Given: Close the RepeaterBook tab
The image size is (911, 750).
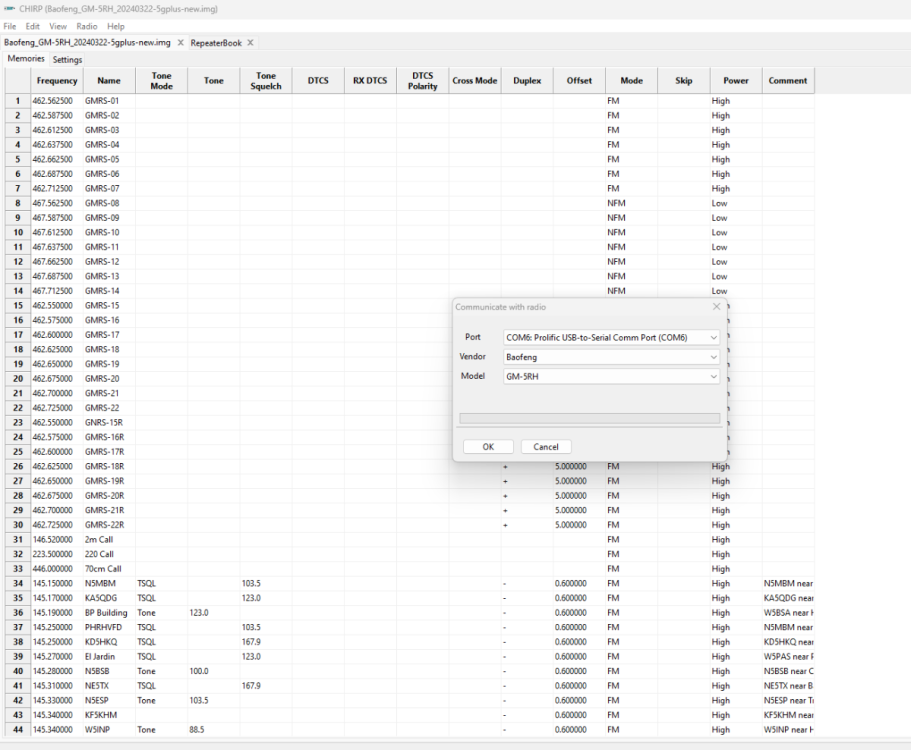Looking at the screenshot, I should coord(250,43).
